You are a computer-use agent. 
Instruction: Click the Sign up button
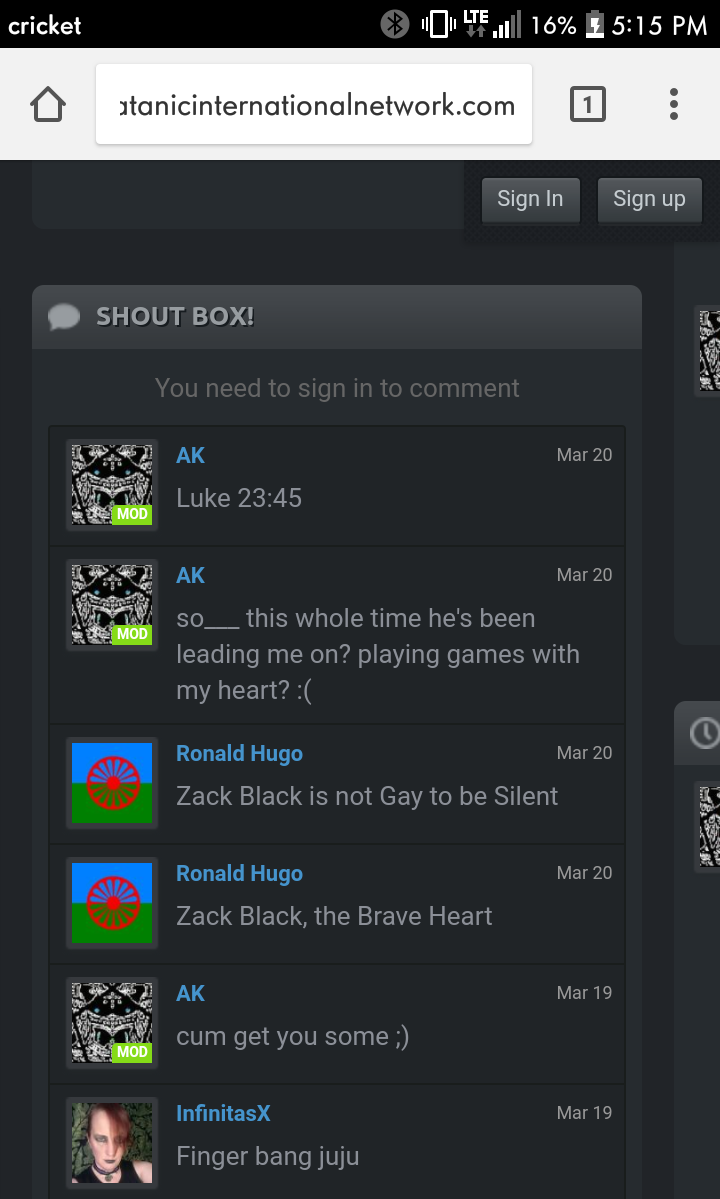point(649,199)
